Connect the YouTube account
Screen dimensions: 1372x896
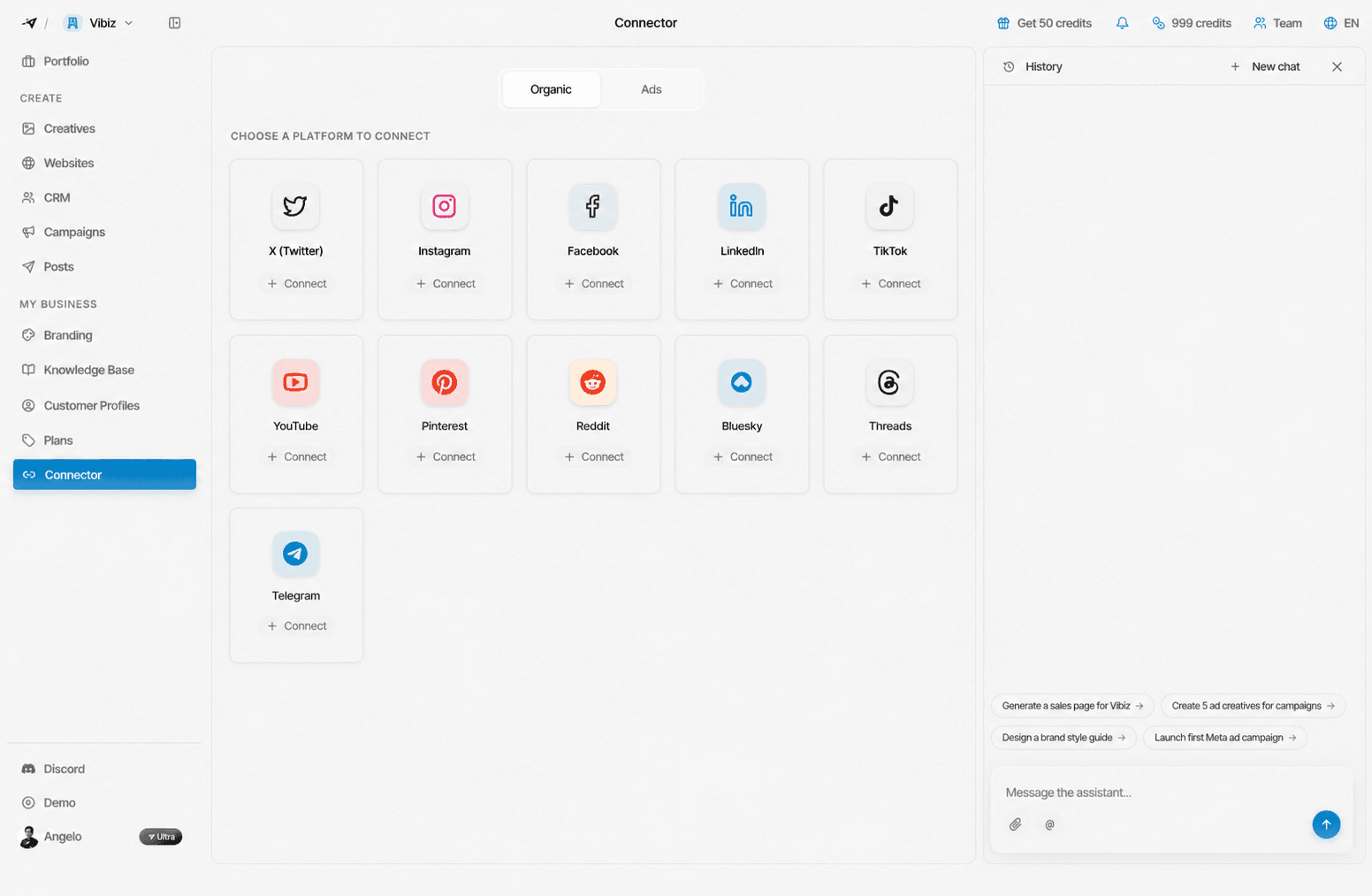point(296,457)
